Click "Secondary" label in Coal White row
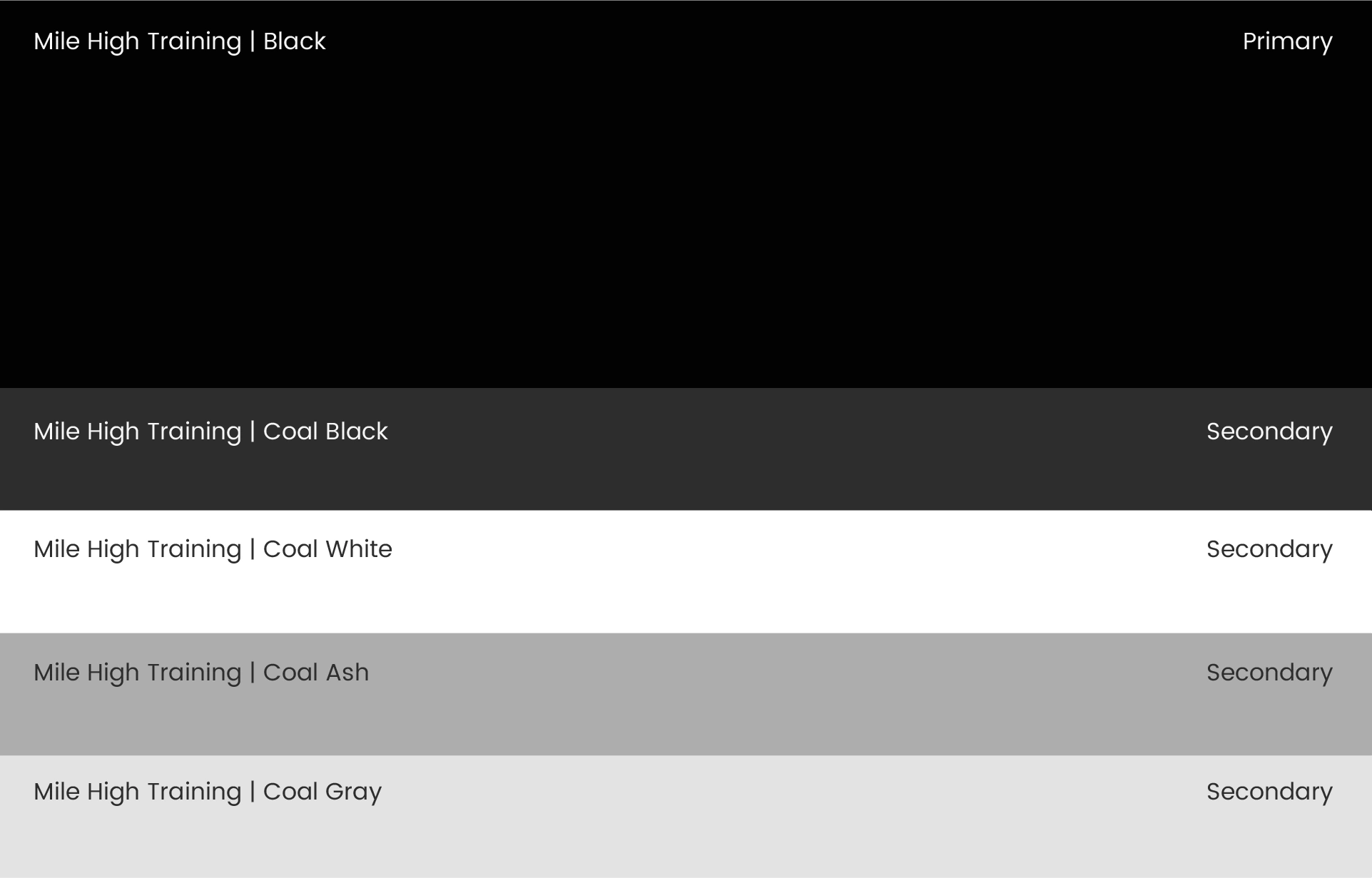 1269,549
